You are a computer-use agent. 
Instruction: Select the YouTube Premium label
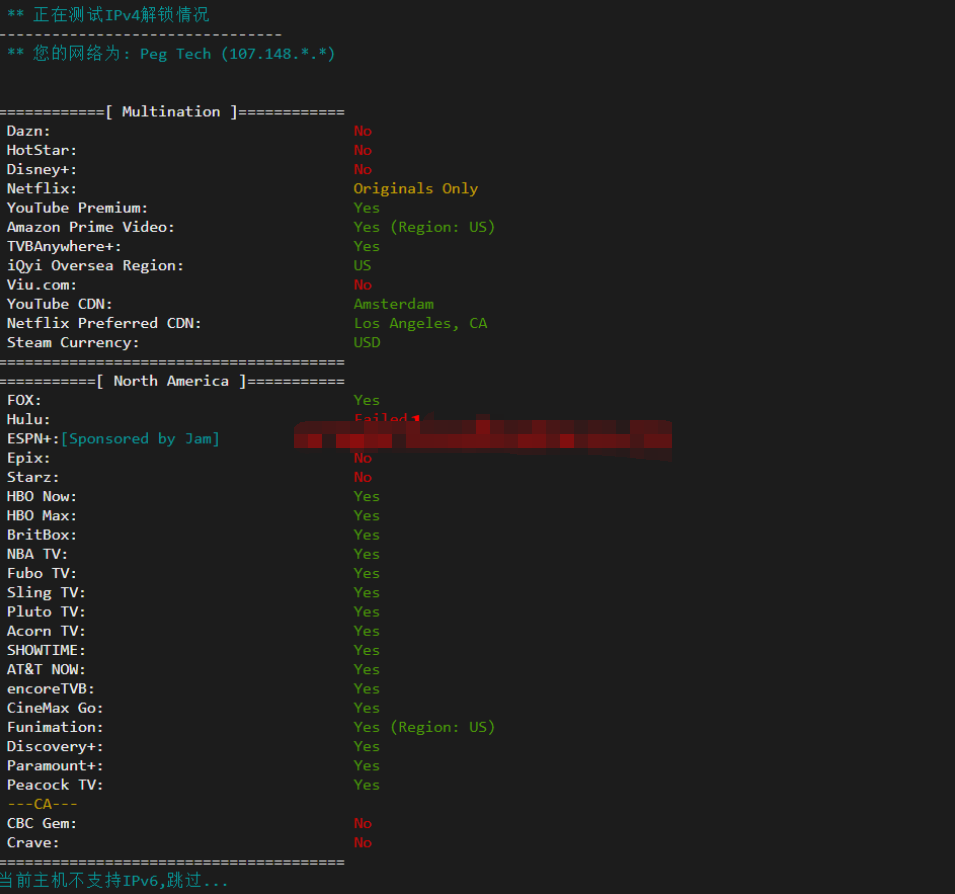click(77, 208)
